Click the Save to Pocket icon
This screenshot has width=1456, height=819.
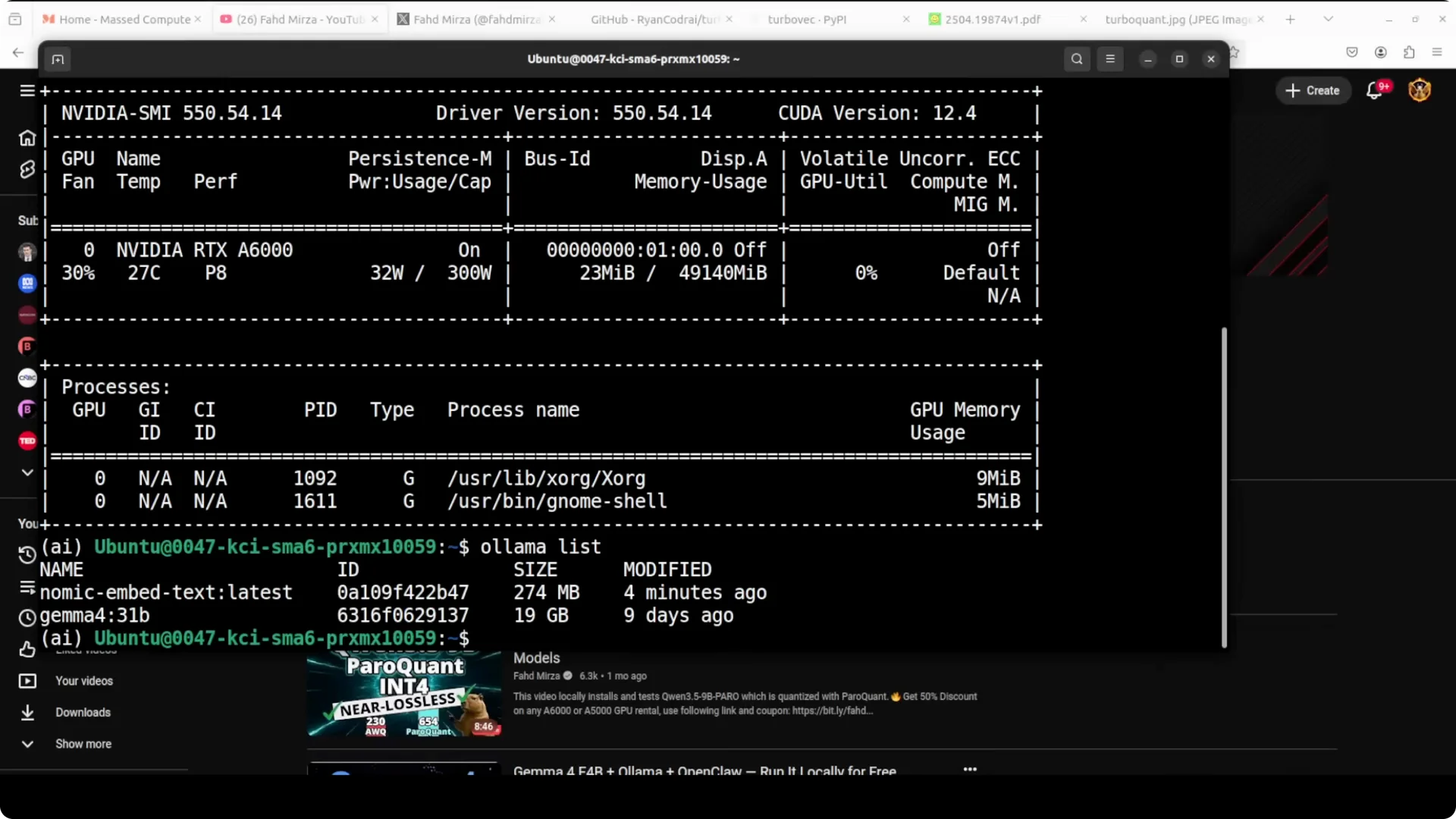coord(1351,52)
